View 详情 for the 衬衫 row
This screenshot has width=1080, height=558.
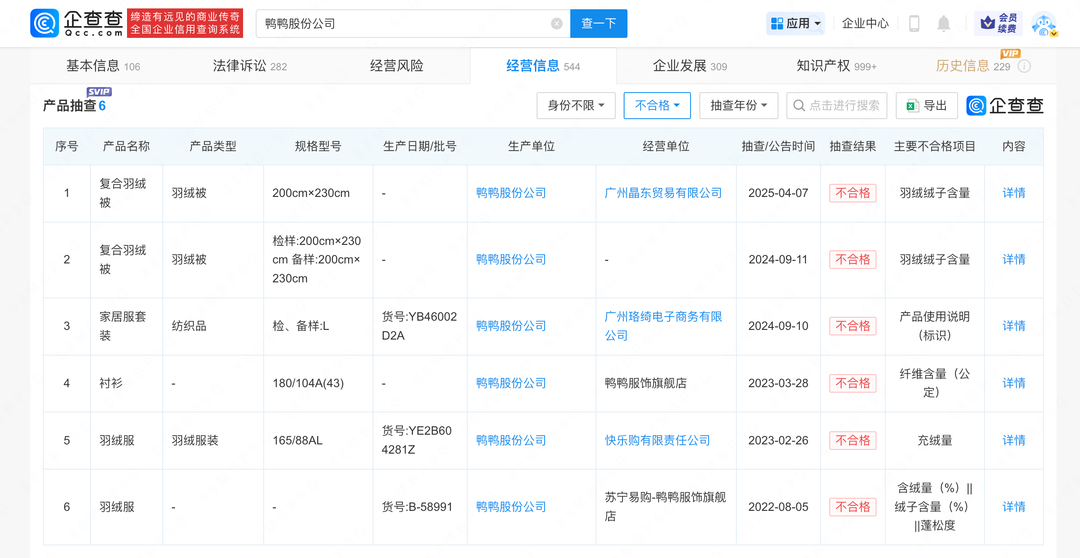pyautogui.click(x=1014, y=383)
